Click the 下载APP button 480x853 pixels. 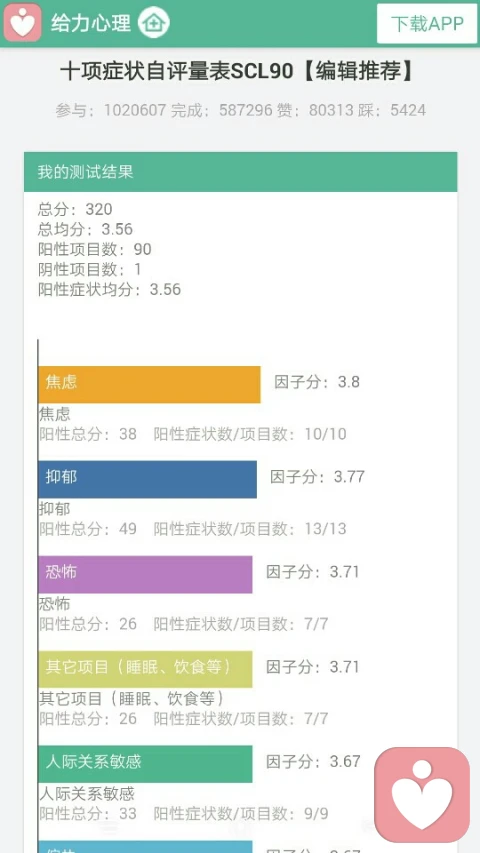click(x=427, y=23)
